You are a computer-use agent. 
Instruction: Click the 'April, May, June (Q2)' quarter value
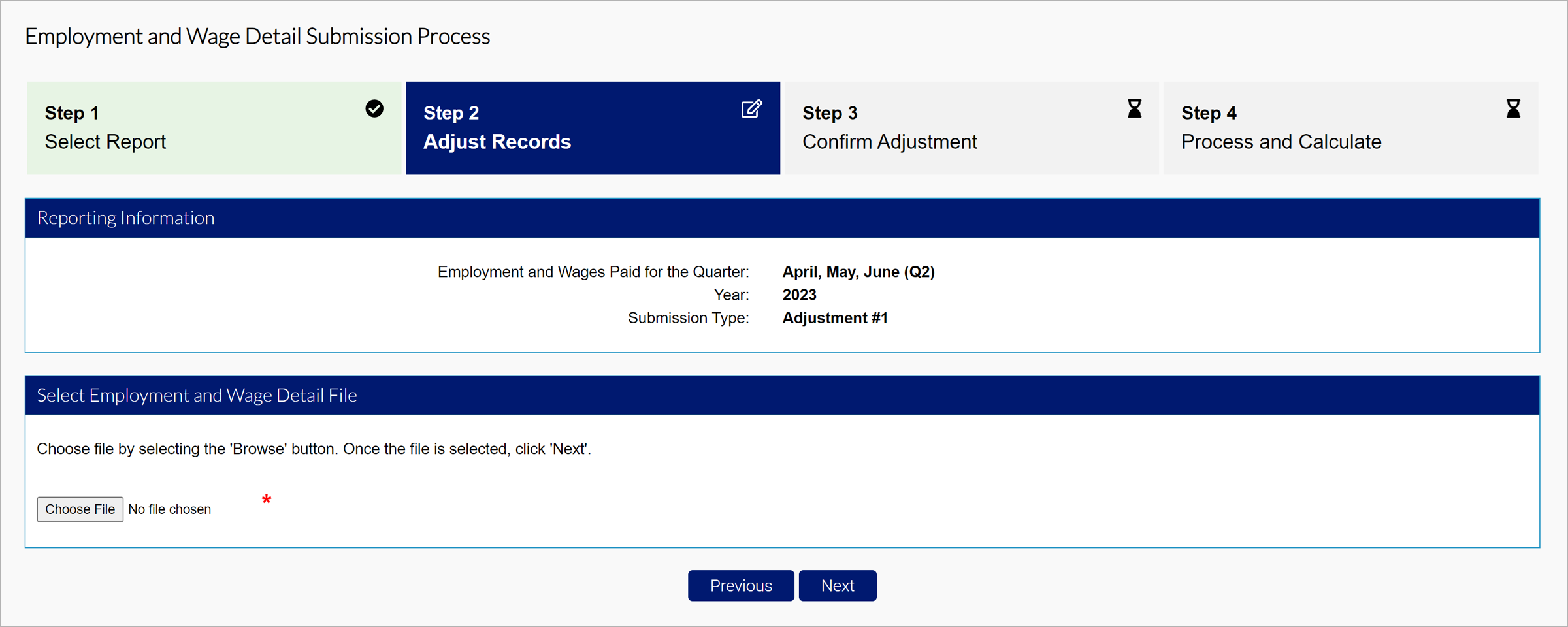(858, 272)
